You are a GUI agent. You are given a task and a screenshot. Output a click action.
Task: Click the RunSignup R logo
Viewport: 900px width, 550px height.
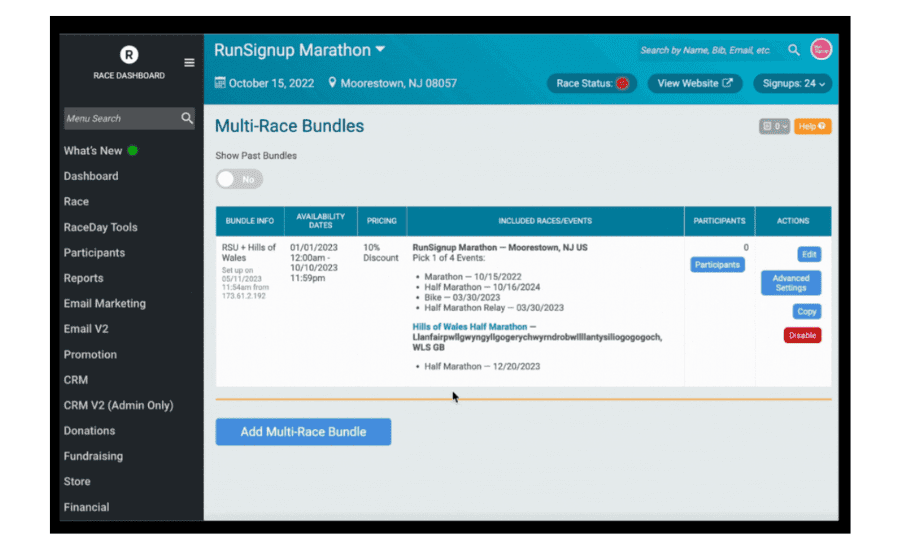(129, 55)
